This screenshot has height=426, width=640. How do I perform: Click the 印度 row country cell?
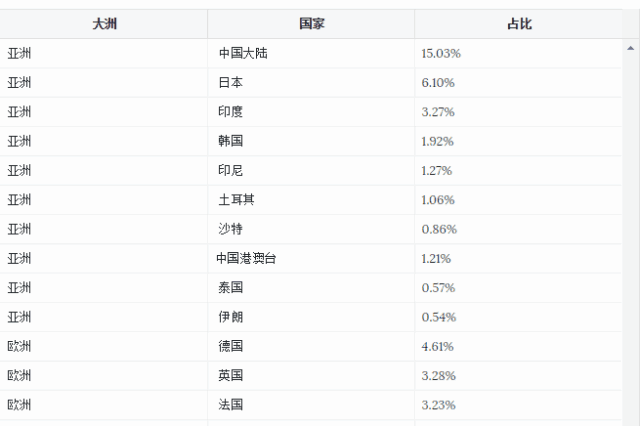(231, 112)
